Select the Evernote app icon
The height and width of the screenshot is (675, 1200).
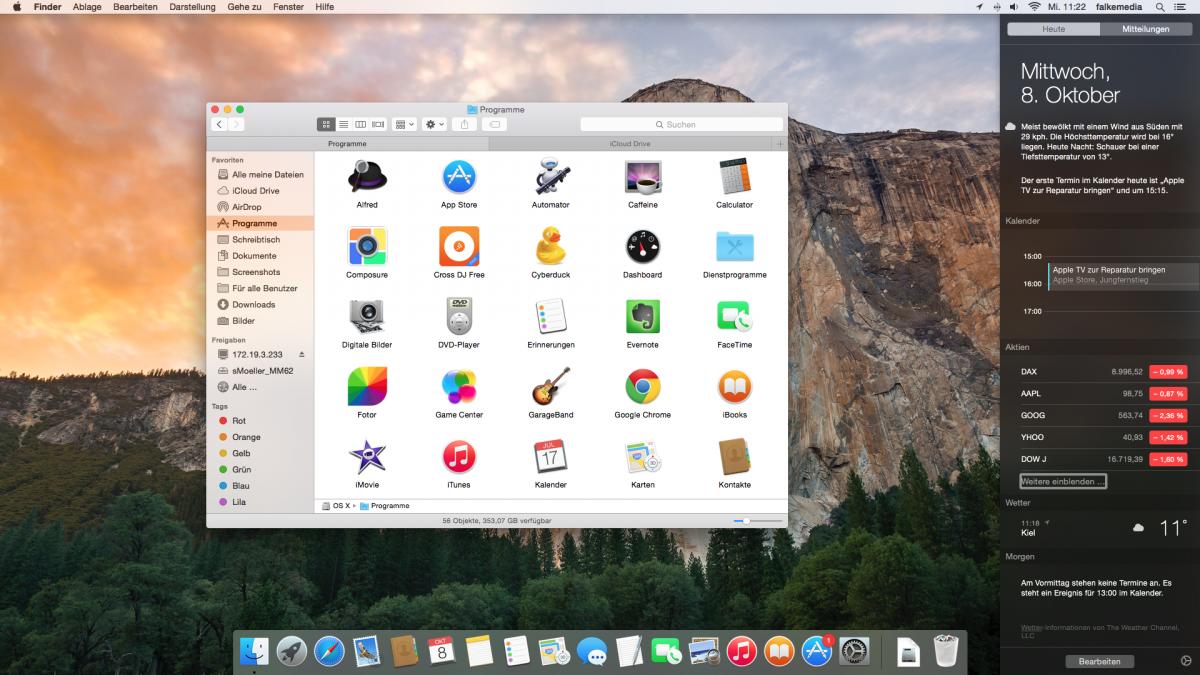[x=643, y=317]
